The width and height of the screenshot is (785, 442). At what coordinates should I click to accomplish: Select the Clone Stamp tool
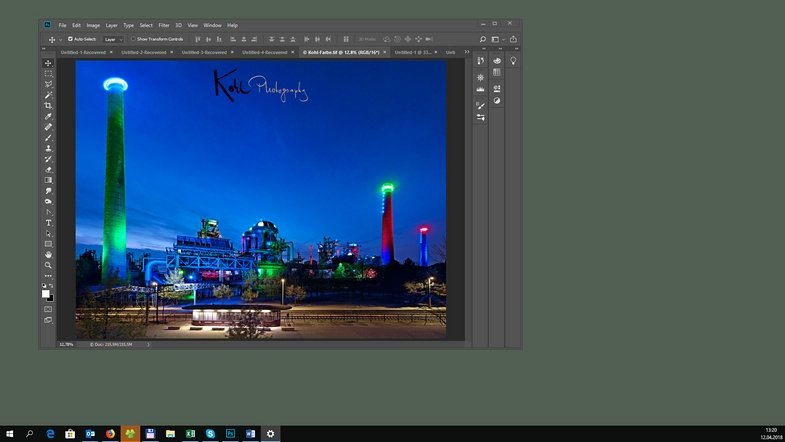[x=48, y=148]
